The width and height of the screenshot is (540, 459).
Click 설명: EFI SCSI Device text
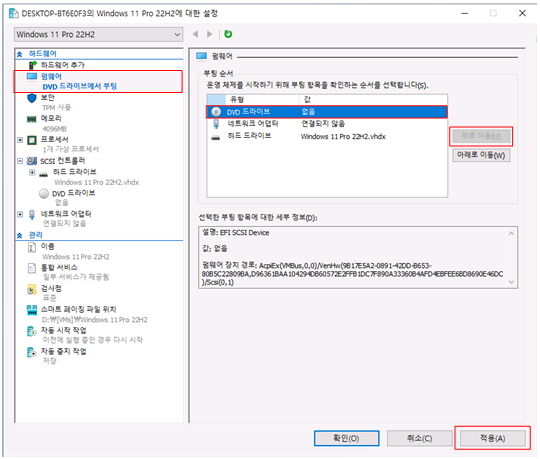(236, 233)
